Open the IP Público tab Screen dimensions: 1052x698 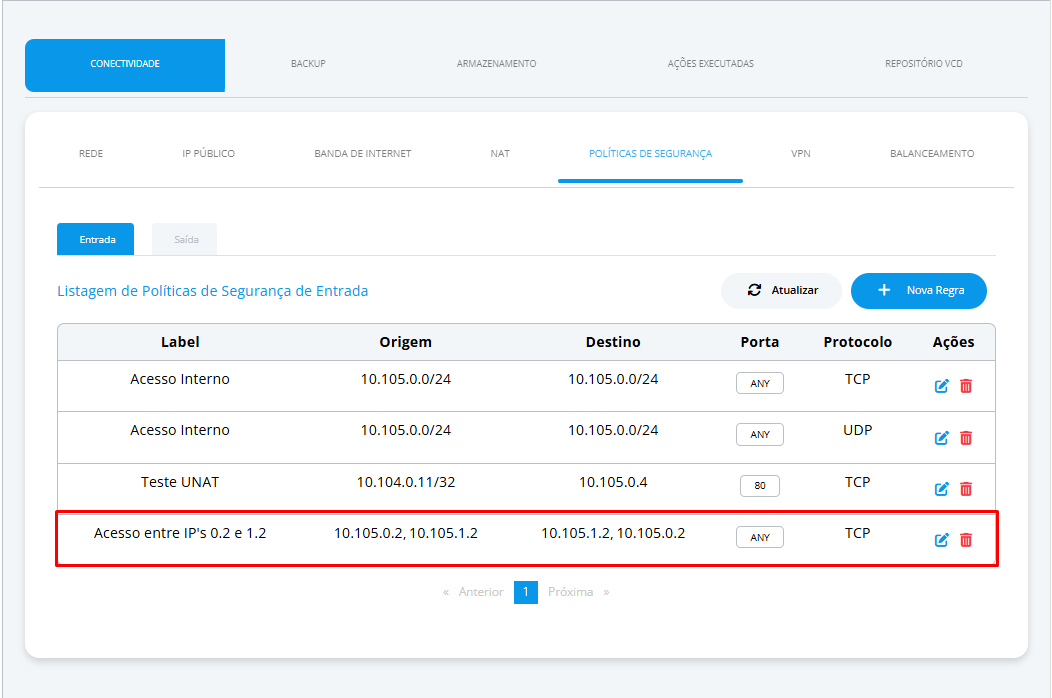pyautogui.click(x=209, y=154)
